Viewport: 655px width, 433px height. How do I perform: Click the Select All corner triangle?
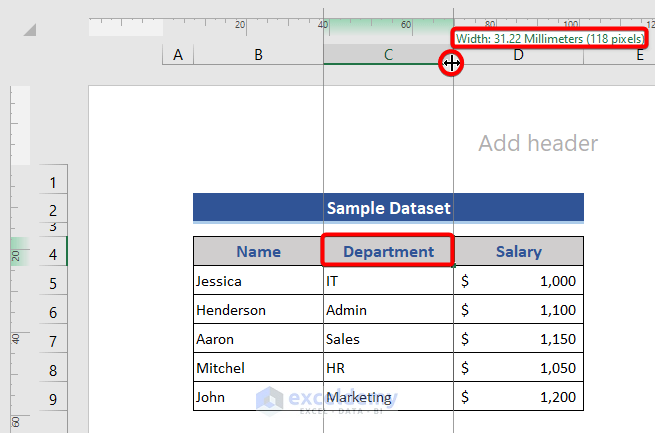point(30,30)
